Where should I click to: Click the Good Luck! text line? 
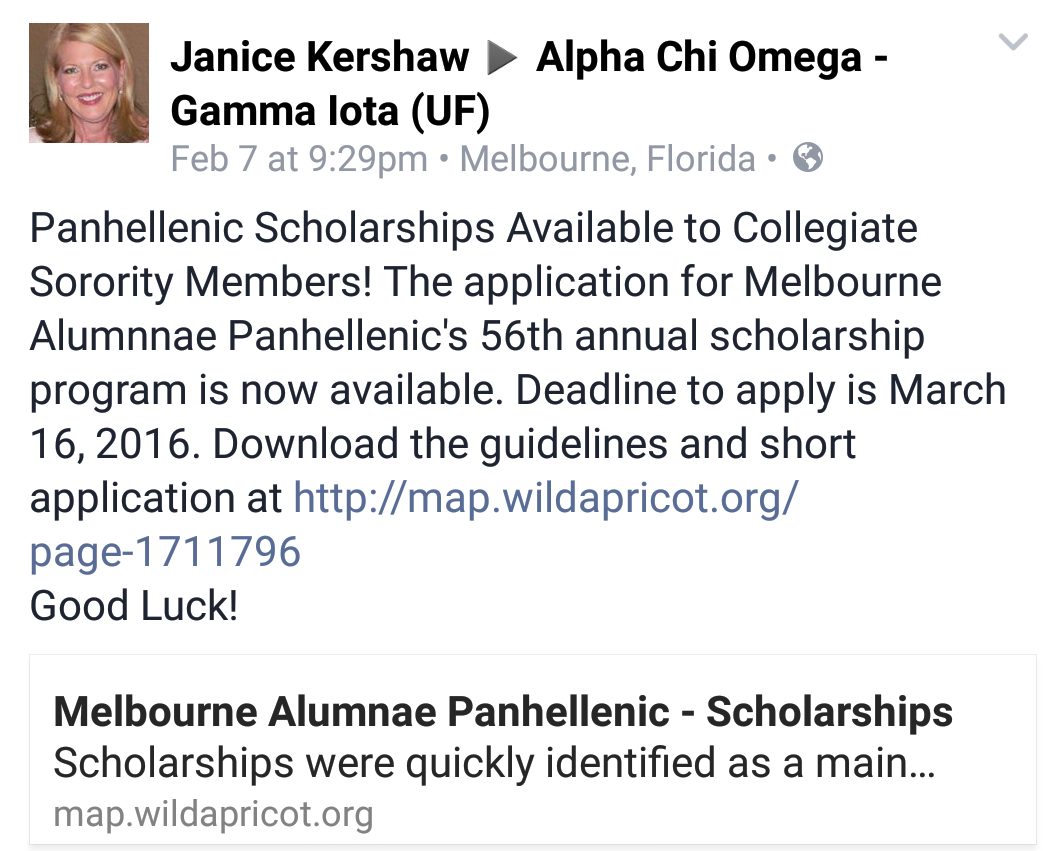(x=134, y=605)
